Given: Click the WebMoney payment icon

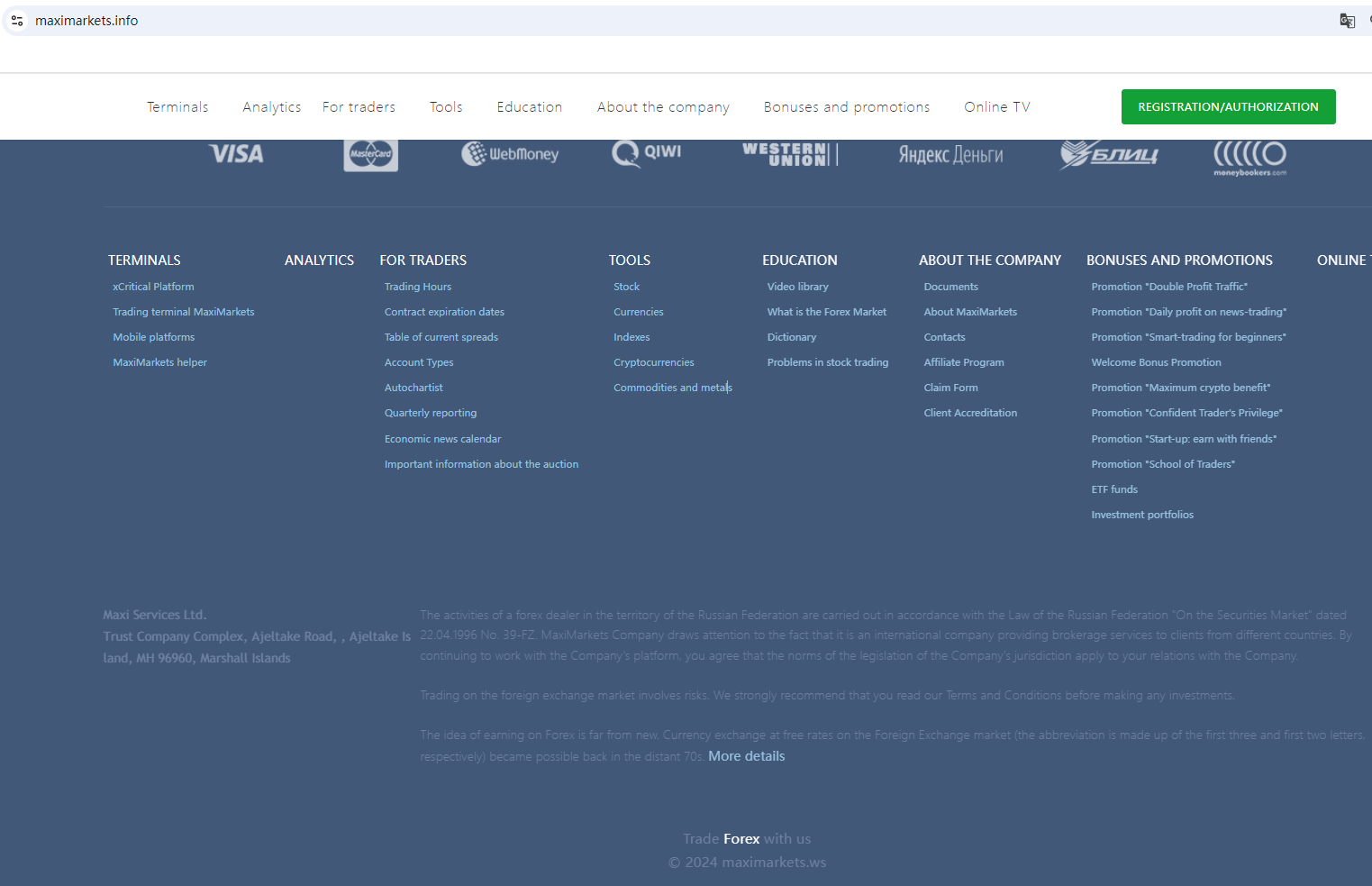Looking at the screenshot, I should pos(510,154).
